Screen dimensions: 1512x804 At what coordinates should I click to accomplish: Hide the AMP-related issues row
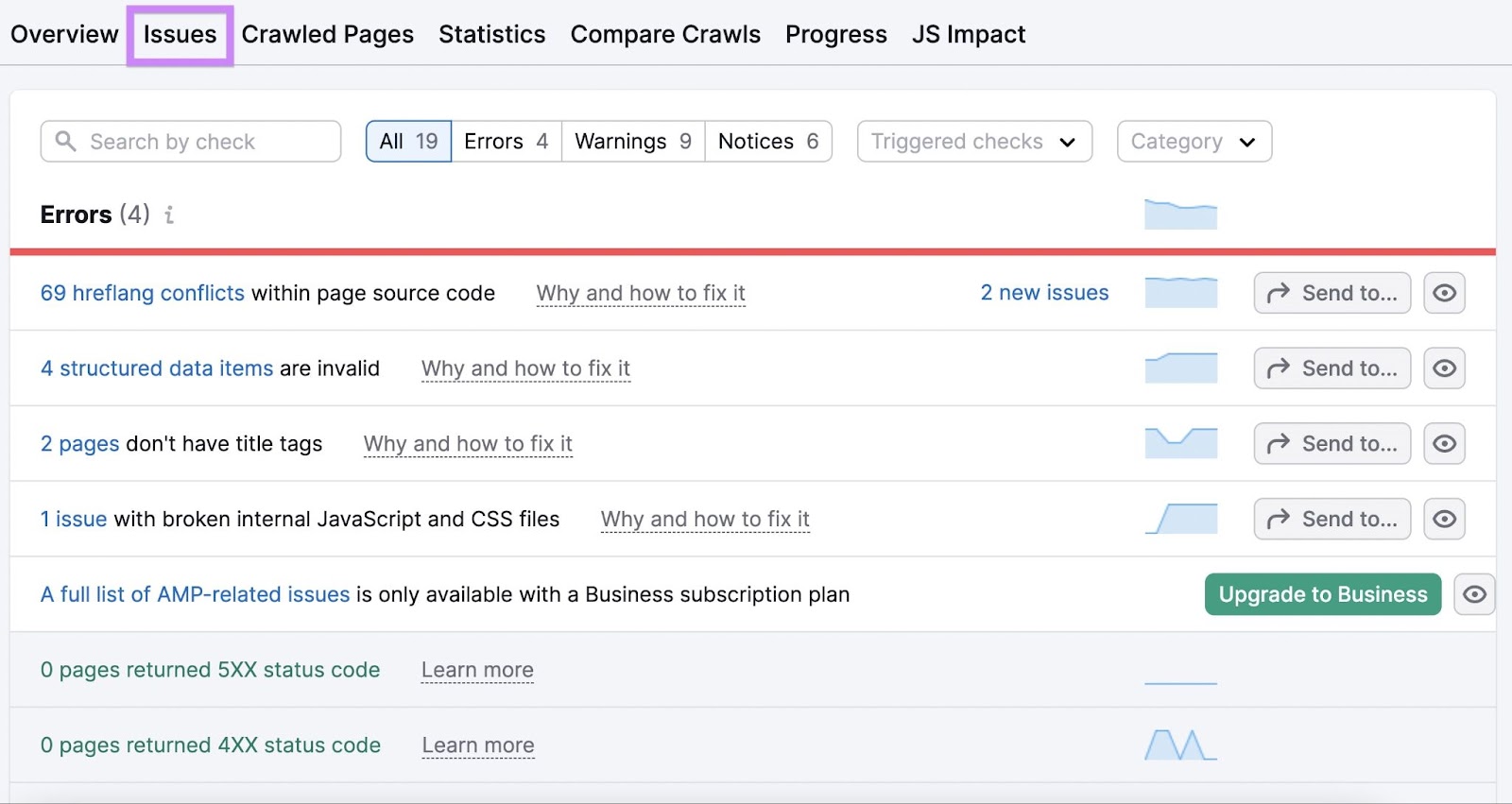1474,594
